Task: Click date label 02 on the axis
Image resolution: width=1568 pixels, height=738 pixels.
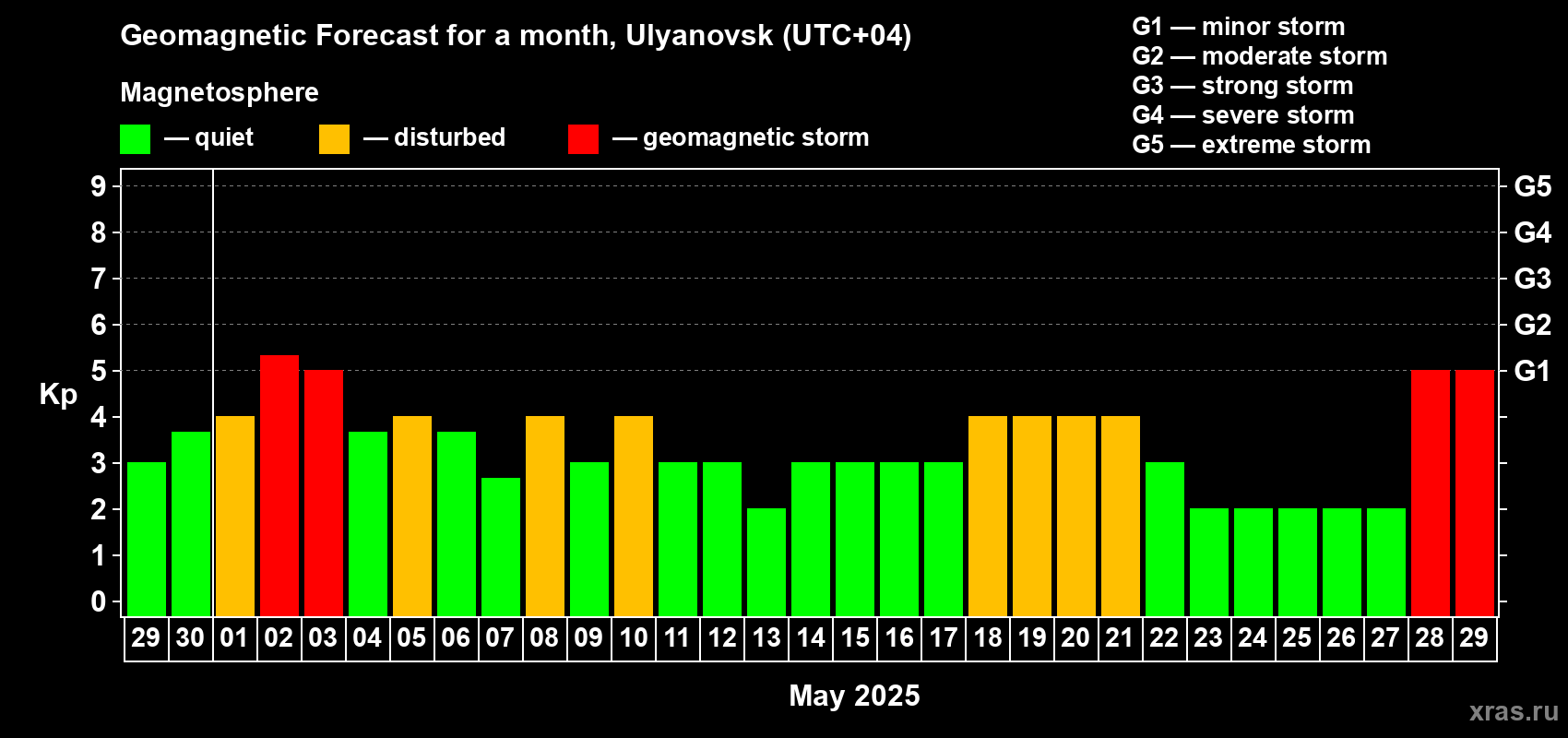Action: pos(279,637)
